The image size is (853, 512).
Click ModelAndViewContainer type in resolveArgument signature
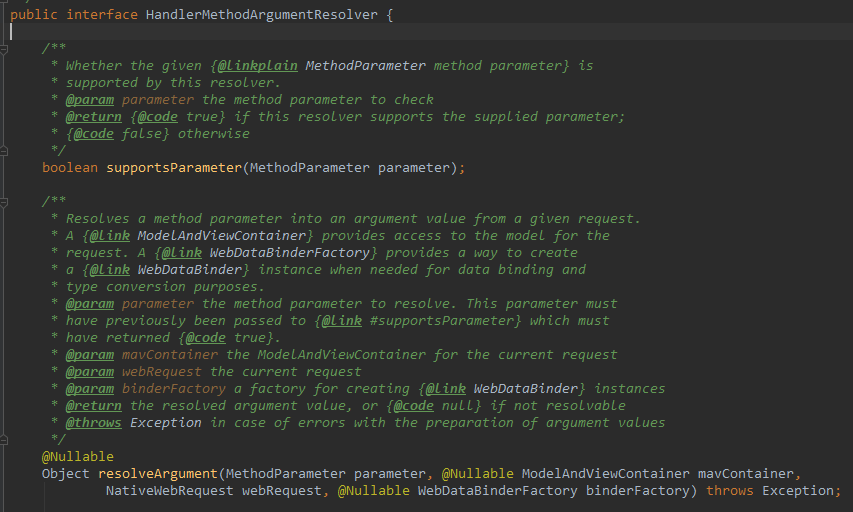(x=605, y=474)
